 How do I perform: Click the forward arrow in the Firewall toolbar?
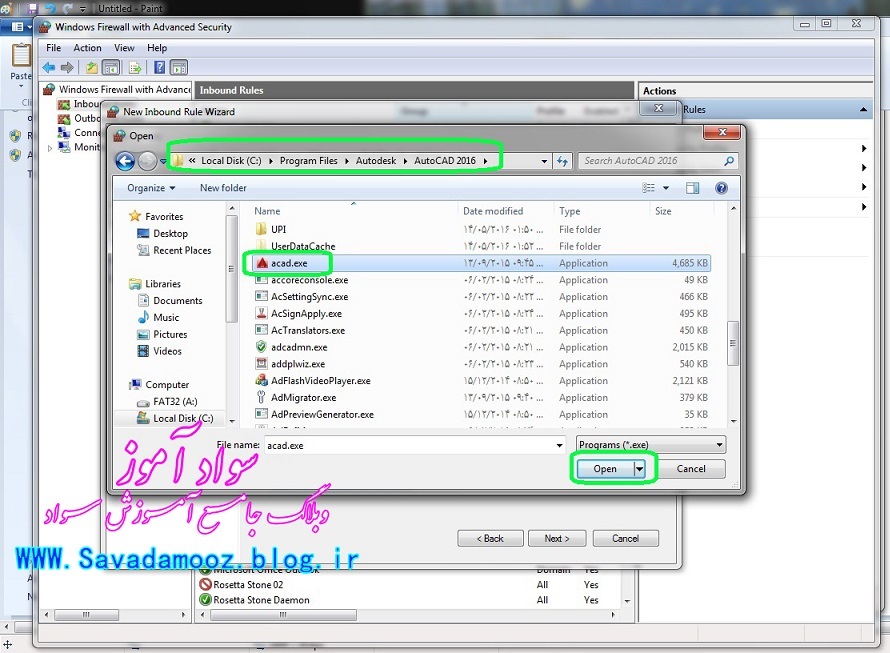click(x=67, y=68)
